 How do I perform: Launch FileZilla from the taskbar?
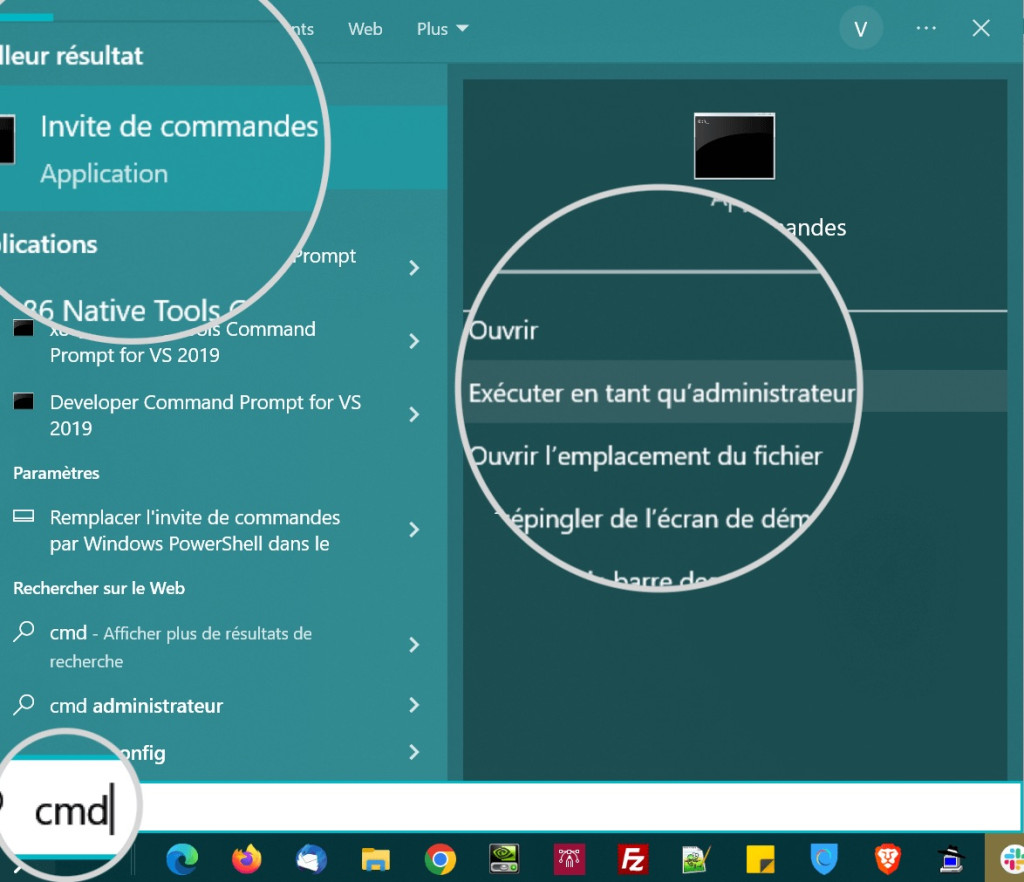[633, 859]
